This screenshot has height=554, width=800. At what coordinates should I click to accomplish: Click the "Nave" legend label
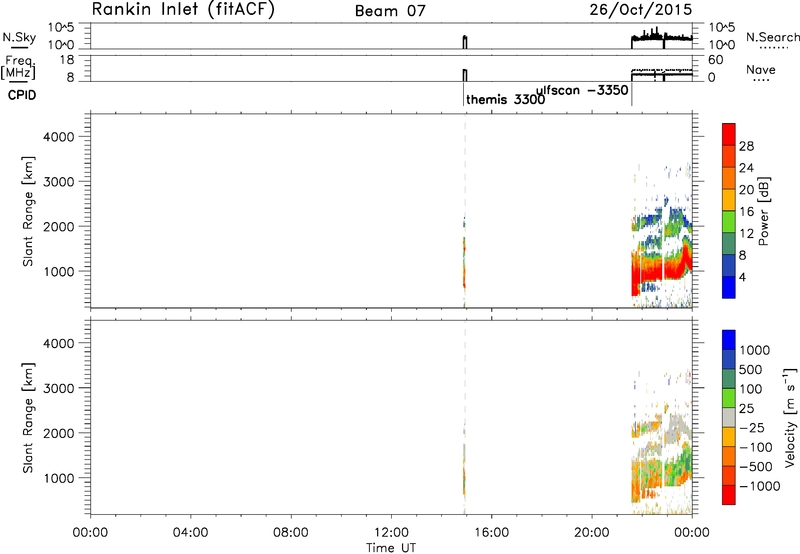coord(760,69)
